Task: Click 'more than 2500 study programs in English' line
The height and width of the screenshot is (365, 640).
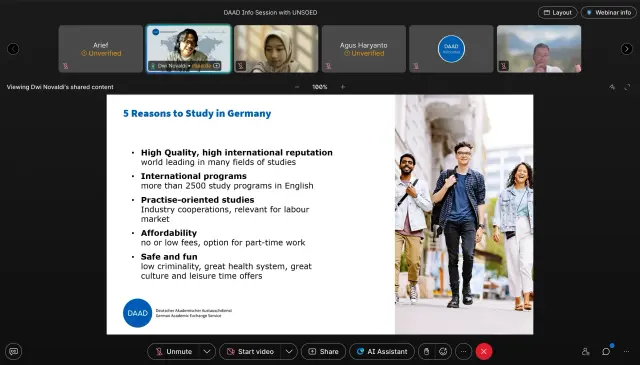Action: coord(227,186)
